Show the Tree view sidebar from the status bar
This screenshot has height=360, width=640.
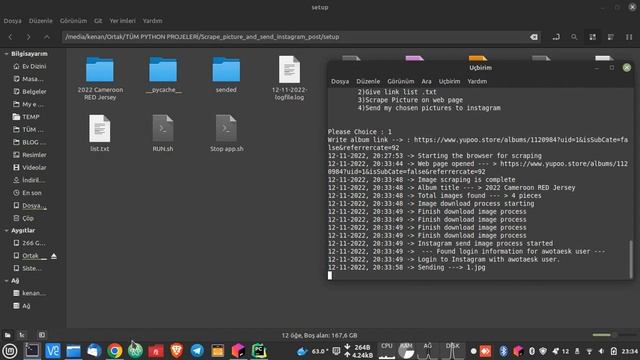22,335
